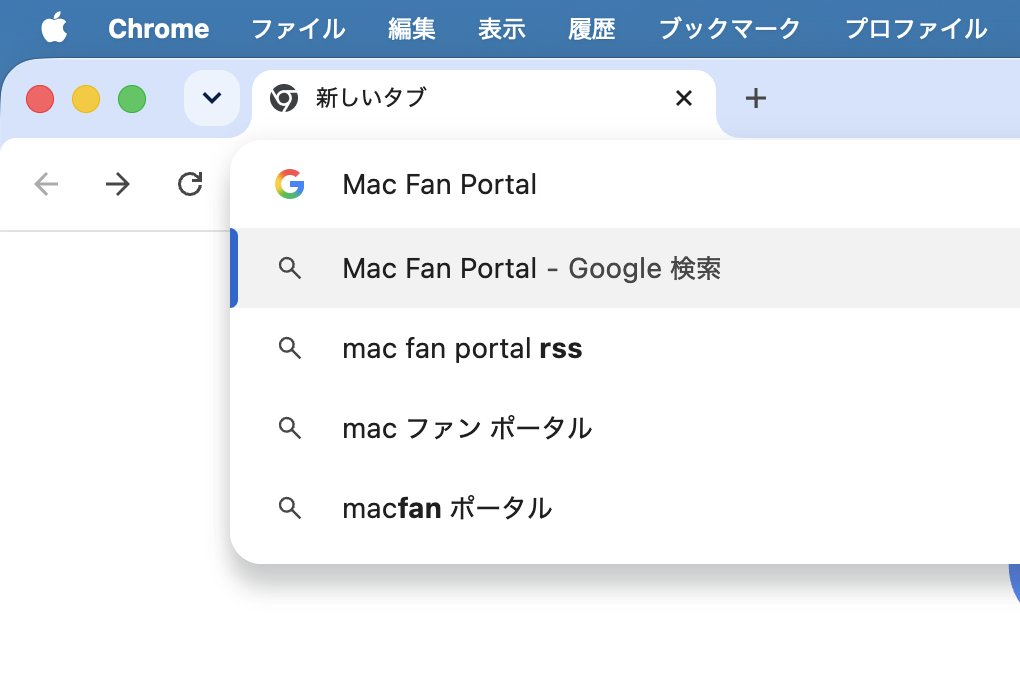
Task: Open the ファイル menu
Action: [x=298, y=29]
